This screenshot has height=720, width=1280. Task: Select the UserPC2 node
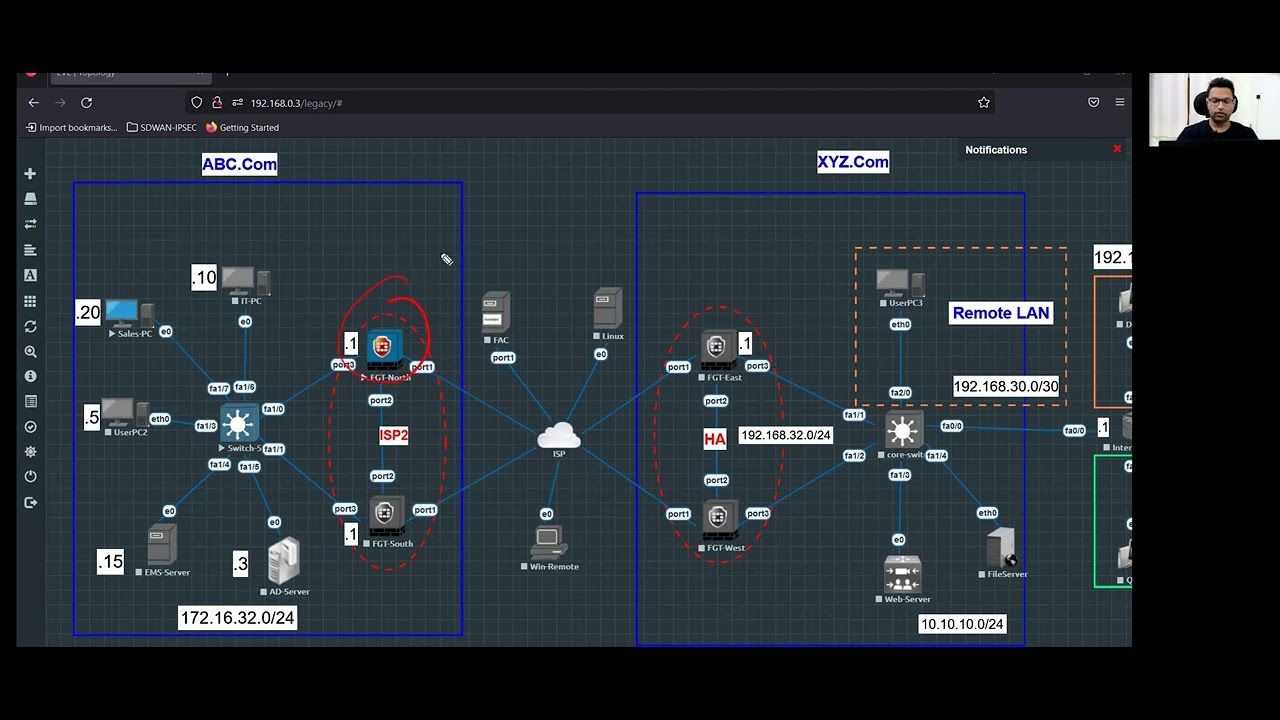pos(125,412)
